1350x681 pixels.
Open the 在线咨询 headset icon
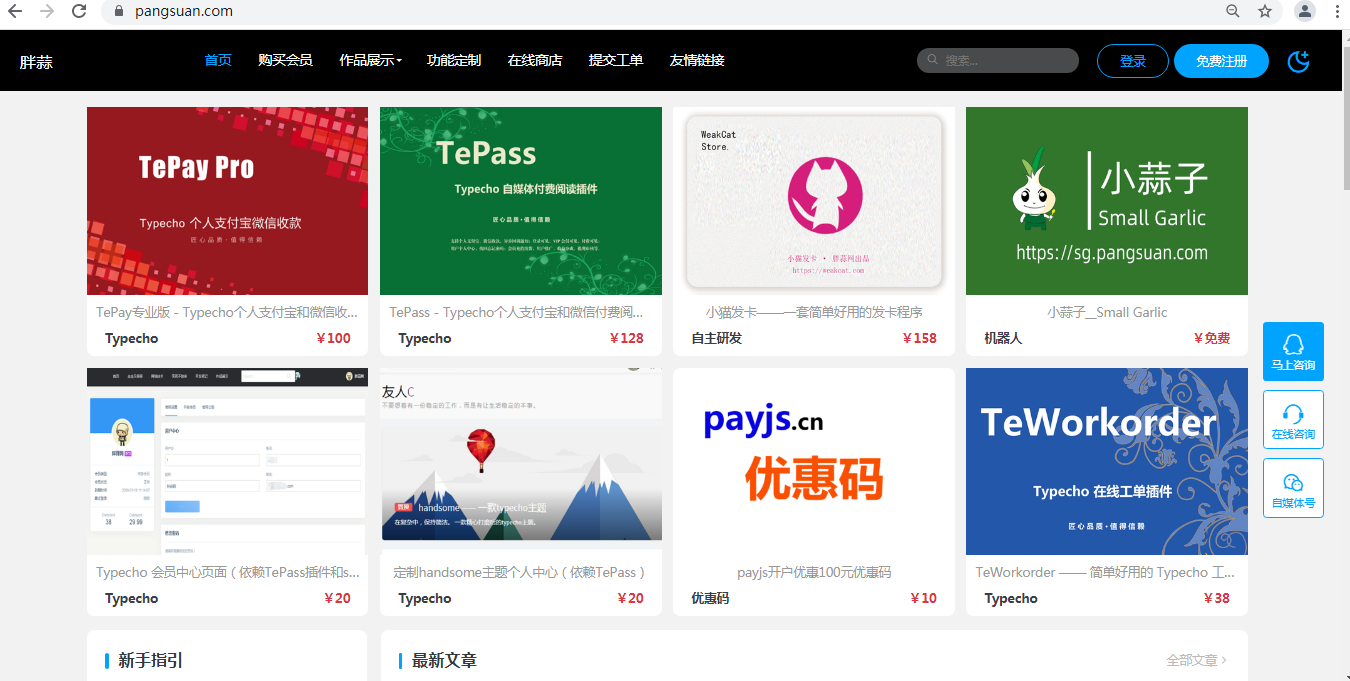coord(1293,414)
